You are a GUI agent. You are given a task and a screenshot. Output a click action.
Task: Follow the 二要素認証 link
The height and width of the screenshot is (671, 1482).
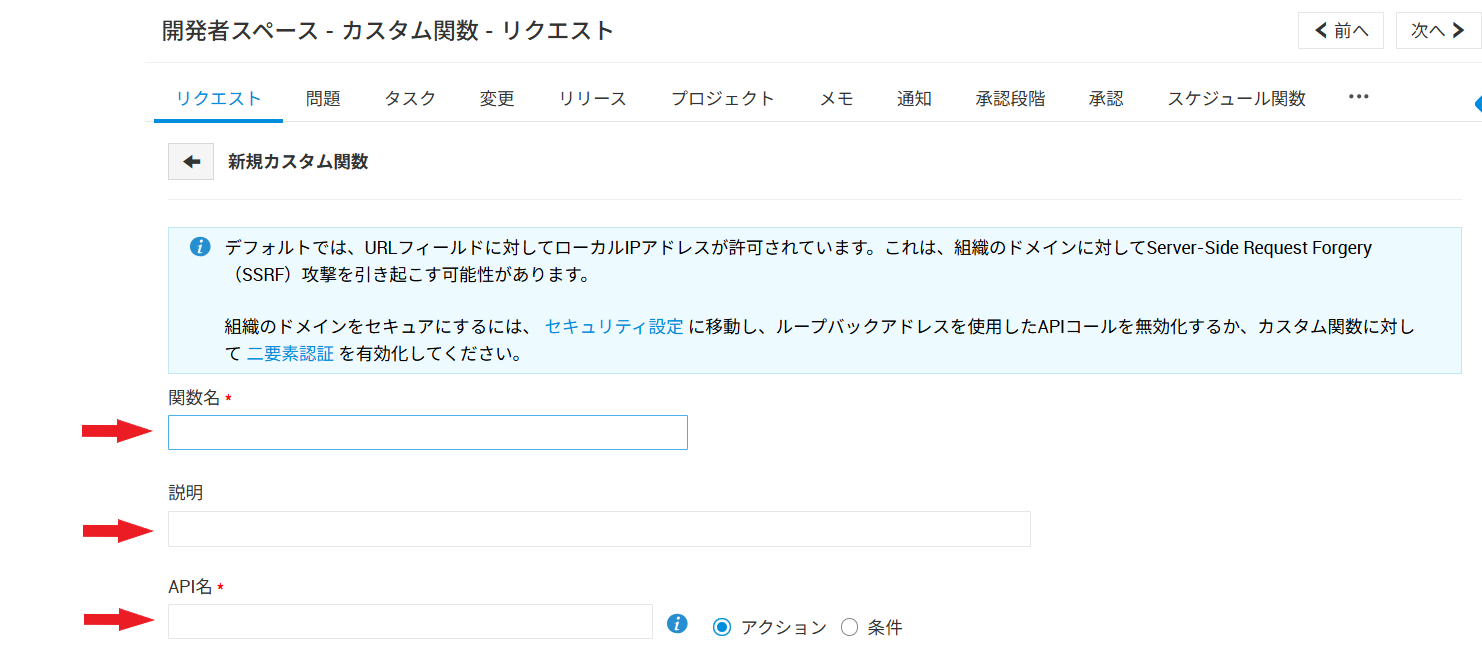coord(290,354)
